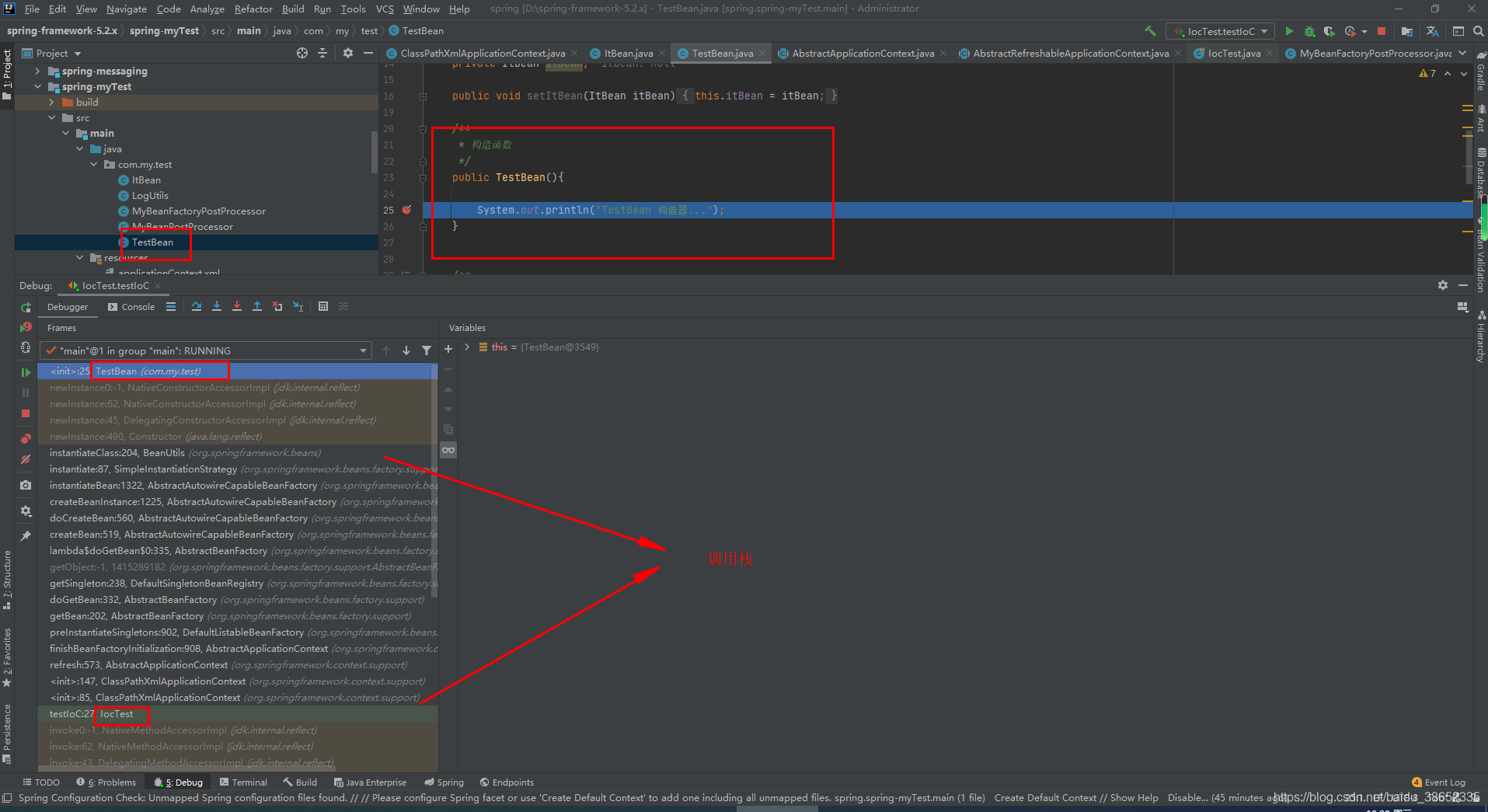This screenshot has height=812, width=1488.
Task: Click the Translate icon in top toolbar
Action: pyautogui.click(x=1432, y=31)
